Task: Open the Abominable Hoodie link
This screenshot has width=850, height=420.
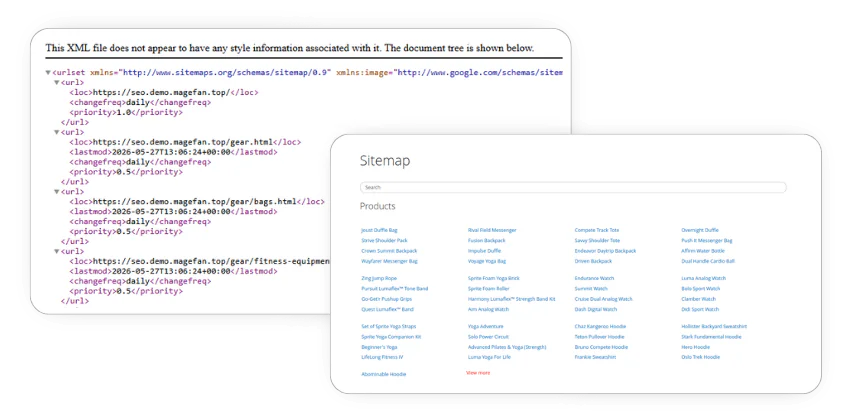Action: point(384,374)
